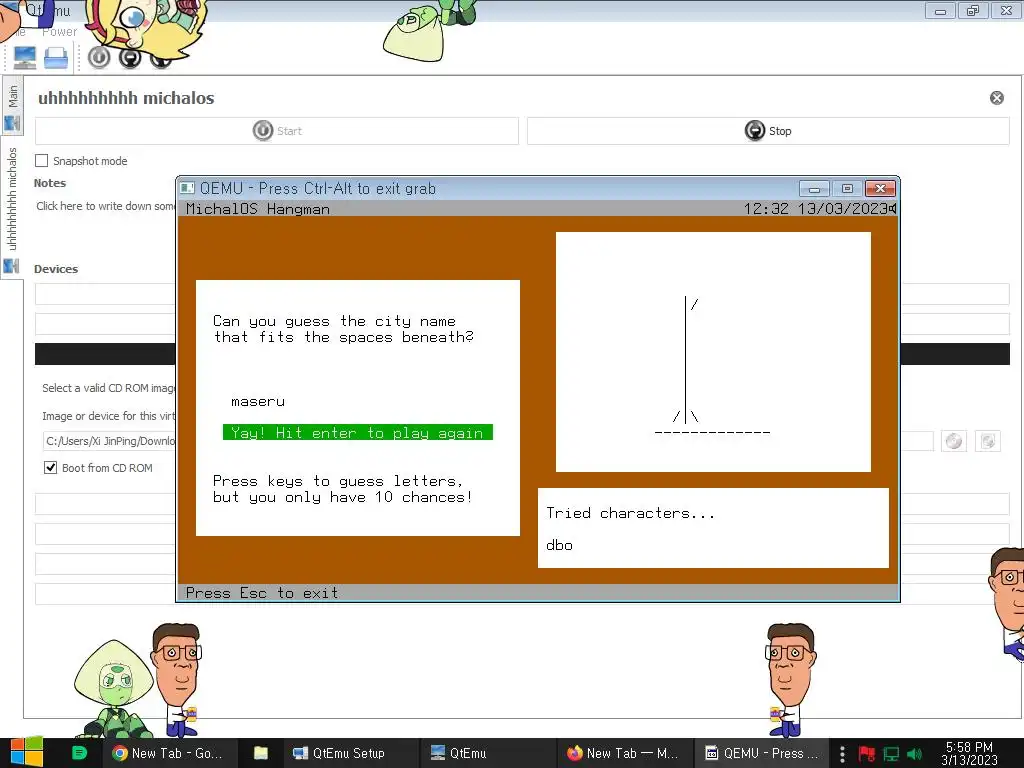The width and height of the screenshot is (1024, 768).
Task: Click the QEMU window title bar icon
Action: coord(187,188)
